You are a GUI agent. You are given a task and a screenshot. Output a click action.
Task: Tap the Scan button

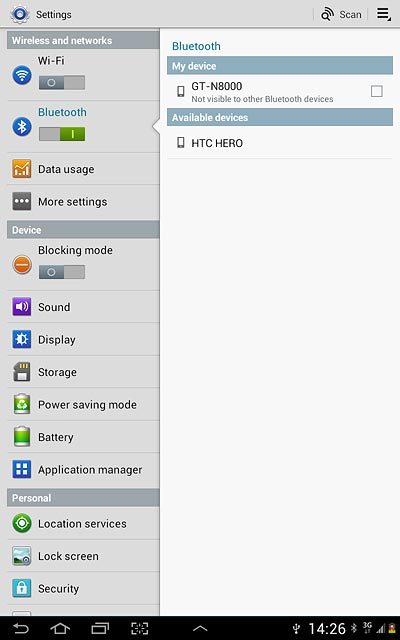click(x=341, y=15)
